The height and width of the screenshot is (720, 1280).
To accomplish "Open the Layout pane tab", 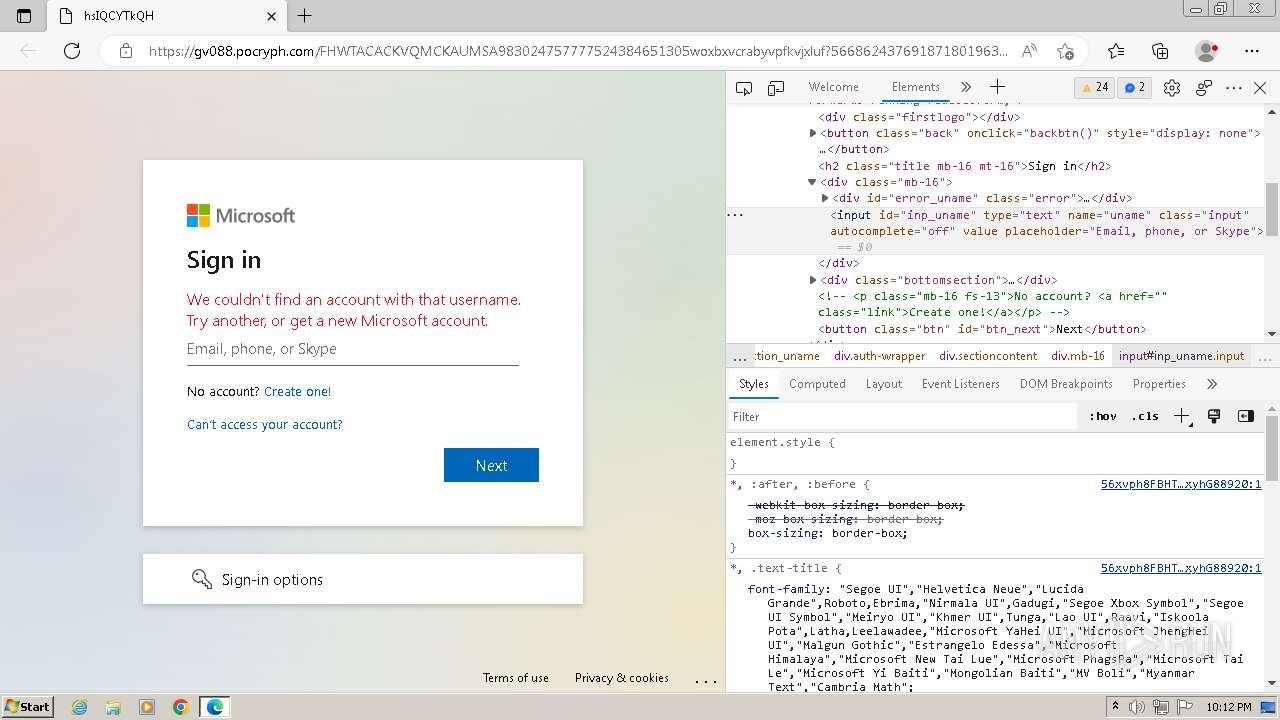I will [884, 384].
